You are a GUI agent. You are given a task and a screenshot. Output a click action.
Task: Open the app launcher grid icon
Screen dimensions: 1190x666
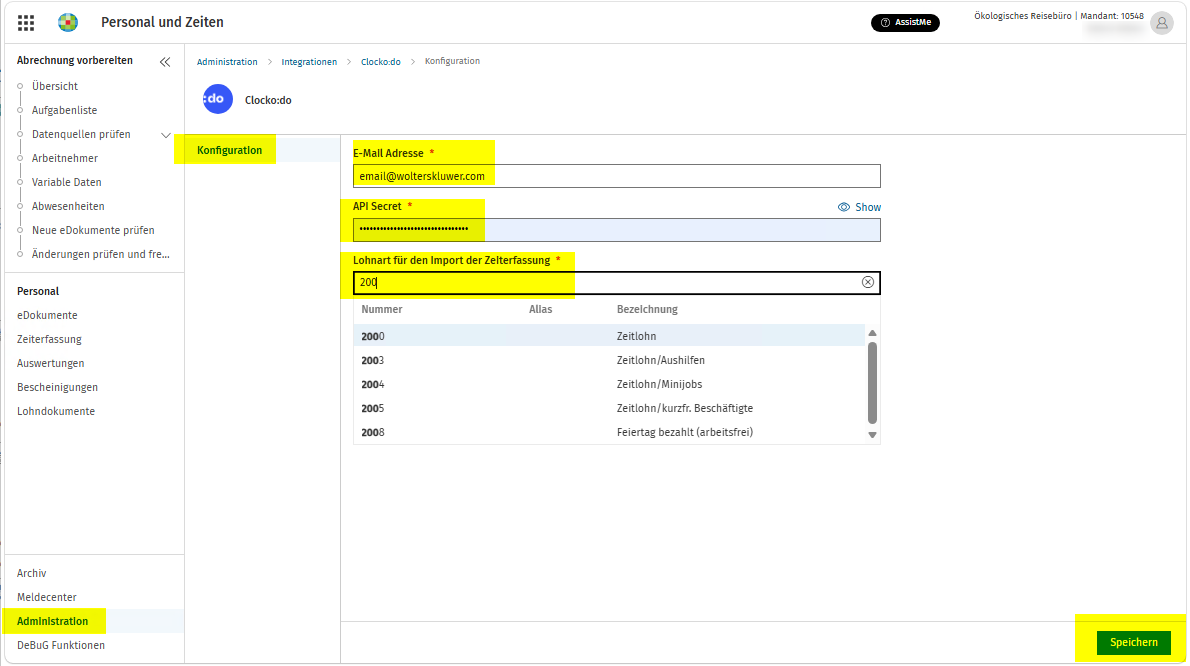point(26,23)
